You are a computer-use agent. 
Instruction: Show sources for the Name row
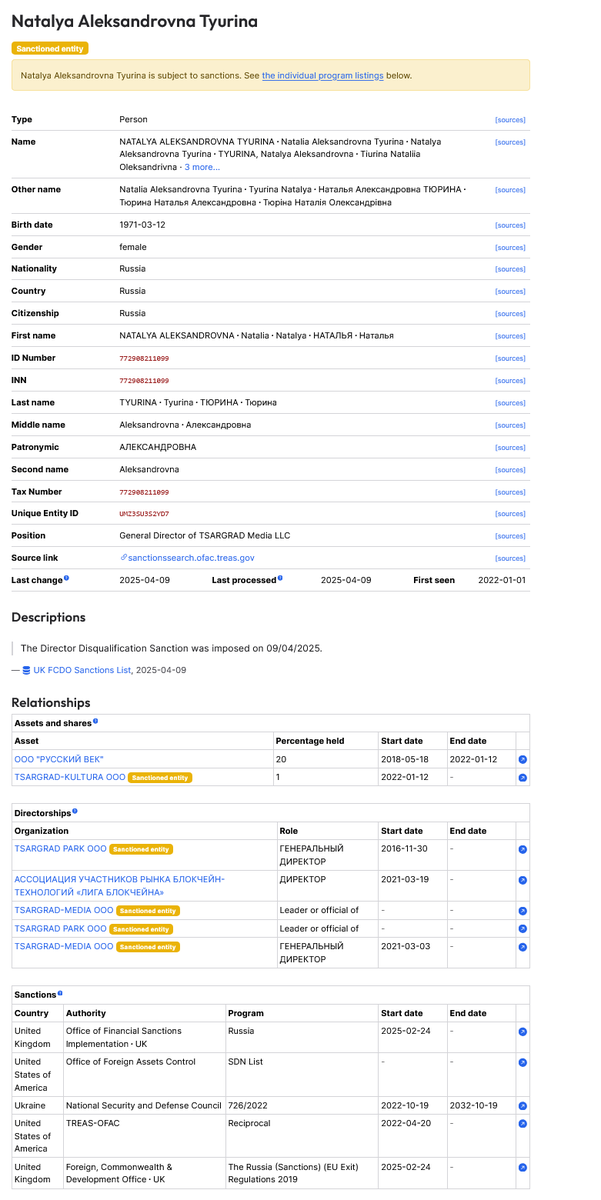click(x=510, y=142)
